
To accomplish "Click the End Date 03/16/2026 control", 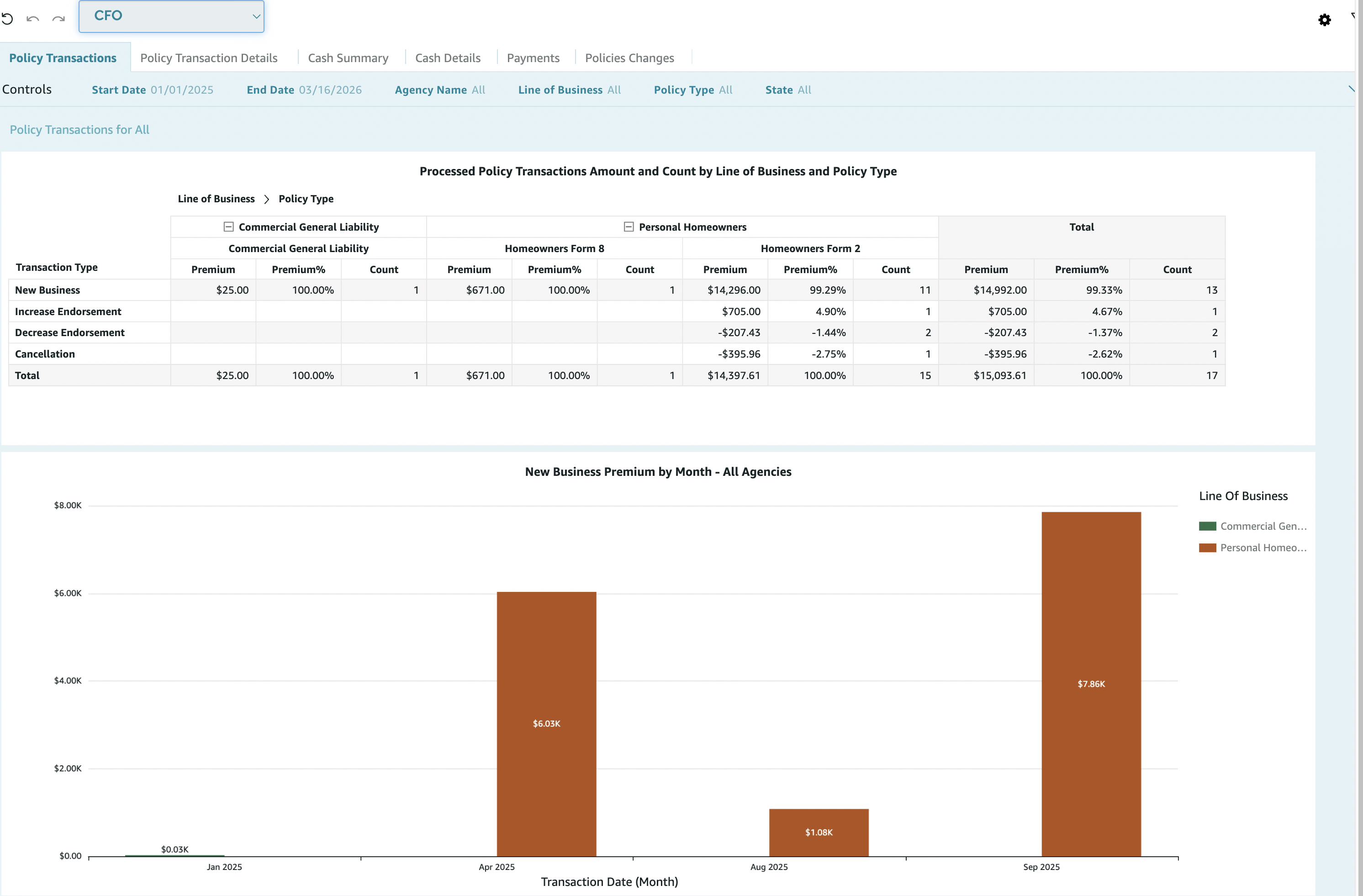I will (304, 90).
